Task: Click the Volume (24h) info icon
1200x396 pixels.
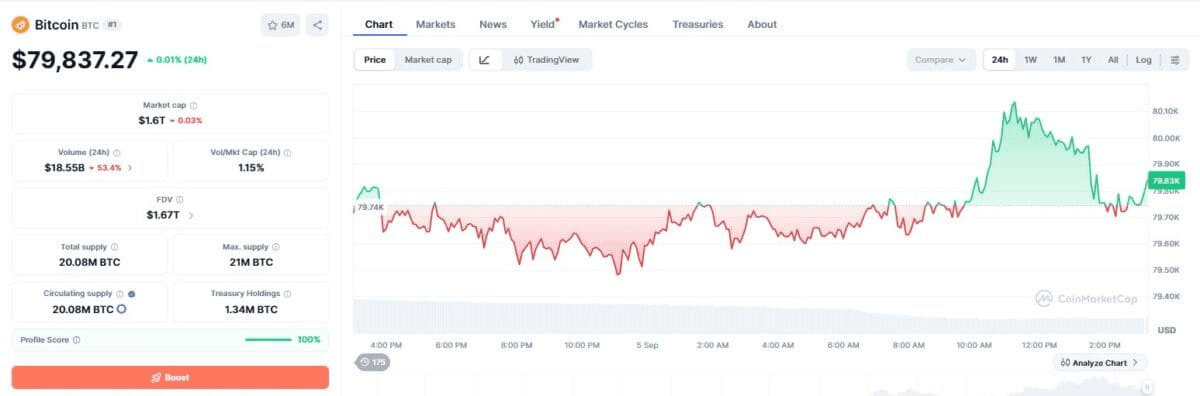Action: pos(117,153)
